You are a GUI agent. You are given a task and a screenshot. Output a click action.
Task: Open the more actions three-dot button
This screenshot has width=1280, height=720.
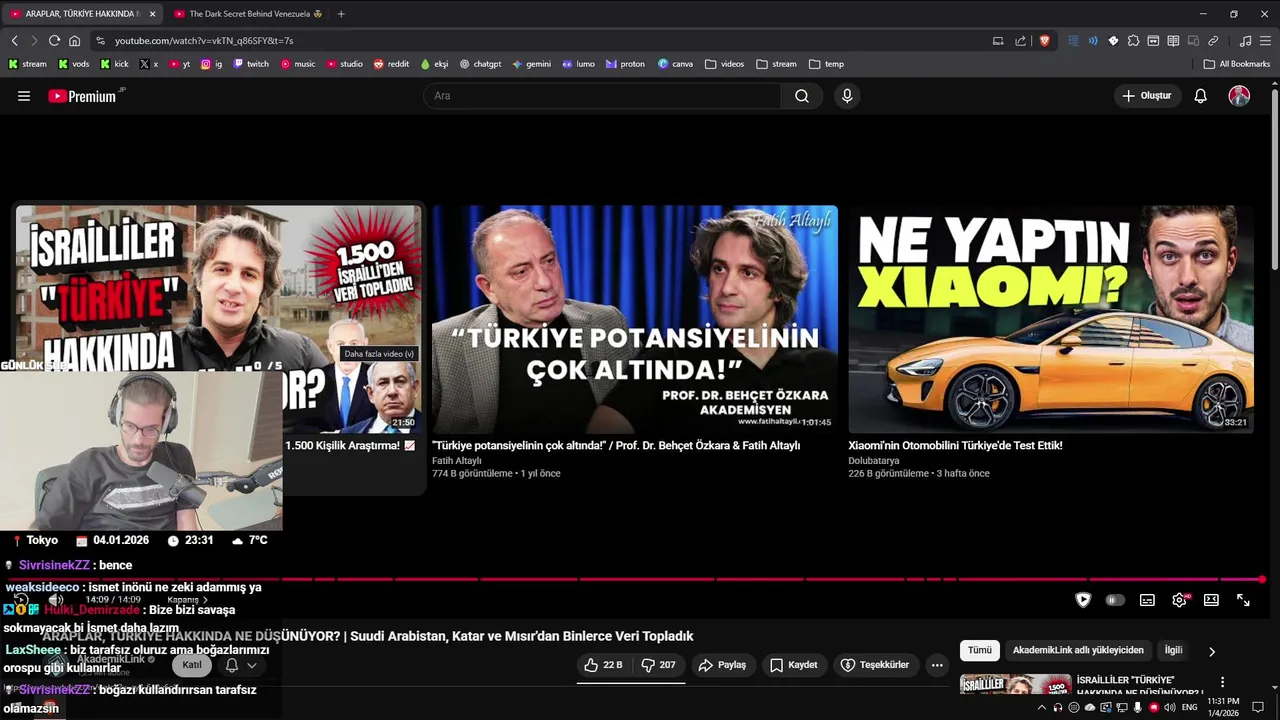coord(937,665)
